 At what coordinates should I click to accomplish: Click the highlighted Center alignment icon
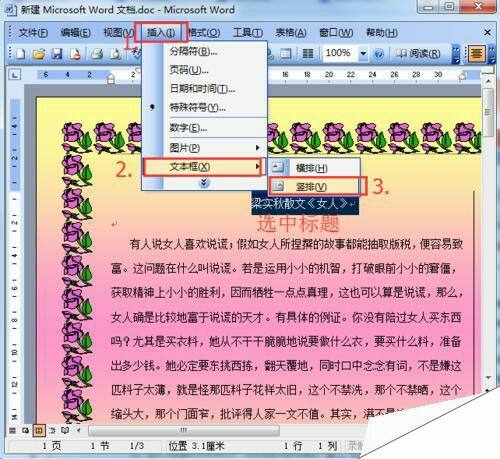coord(477,53)
